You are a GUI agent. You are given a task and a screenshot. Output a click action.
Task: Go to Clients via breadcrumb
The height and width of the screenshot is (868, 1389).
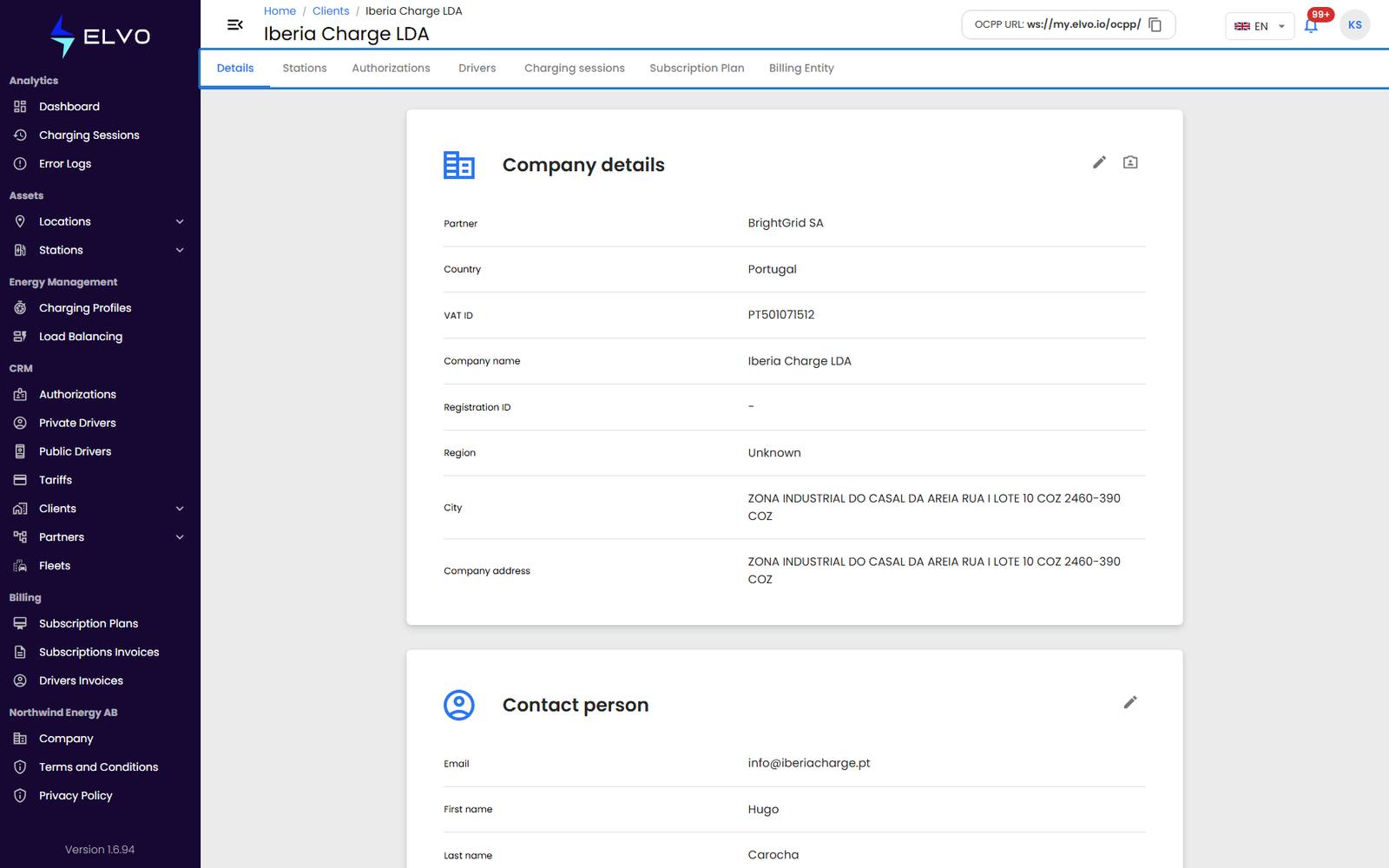click(x=331, y=11)
